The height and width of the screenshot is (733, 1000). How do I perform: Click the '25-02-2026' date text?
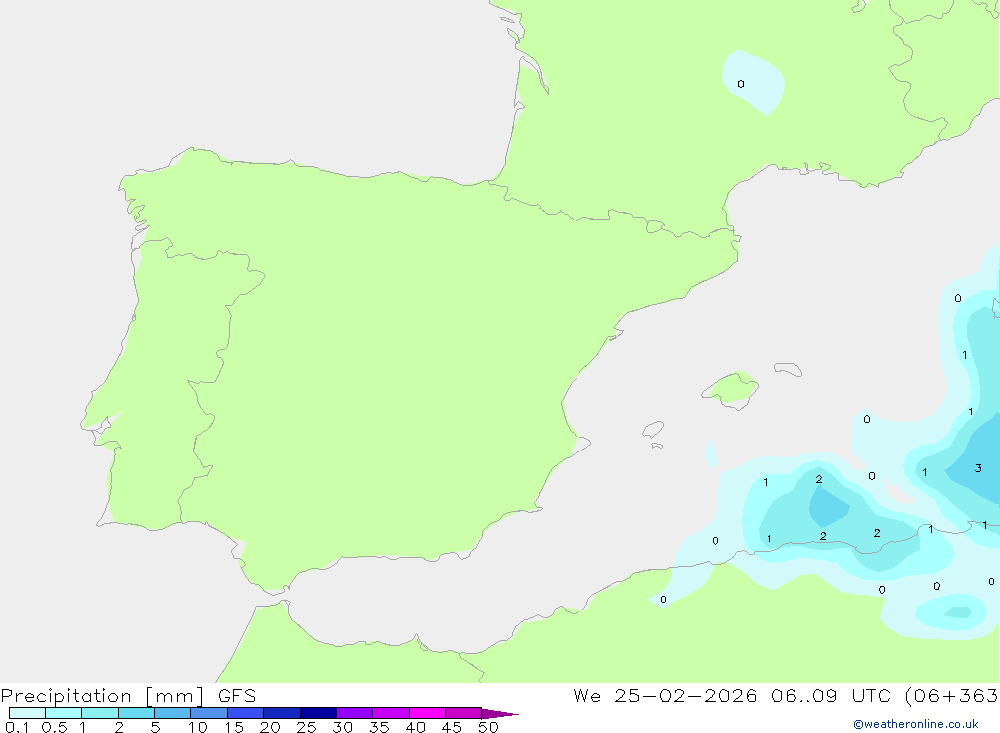click(686, 695)
